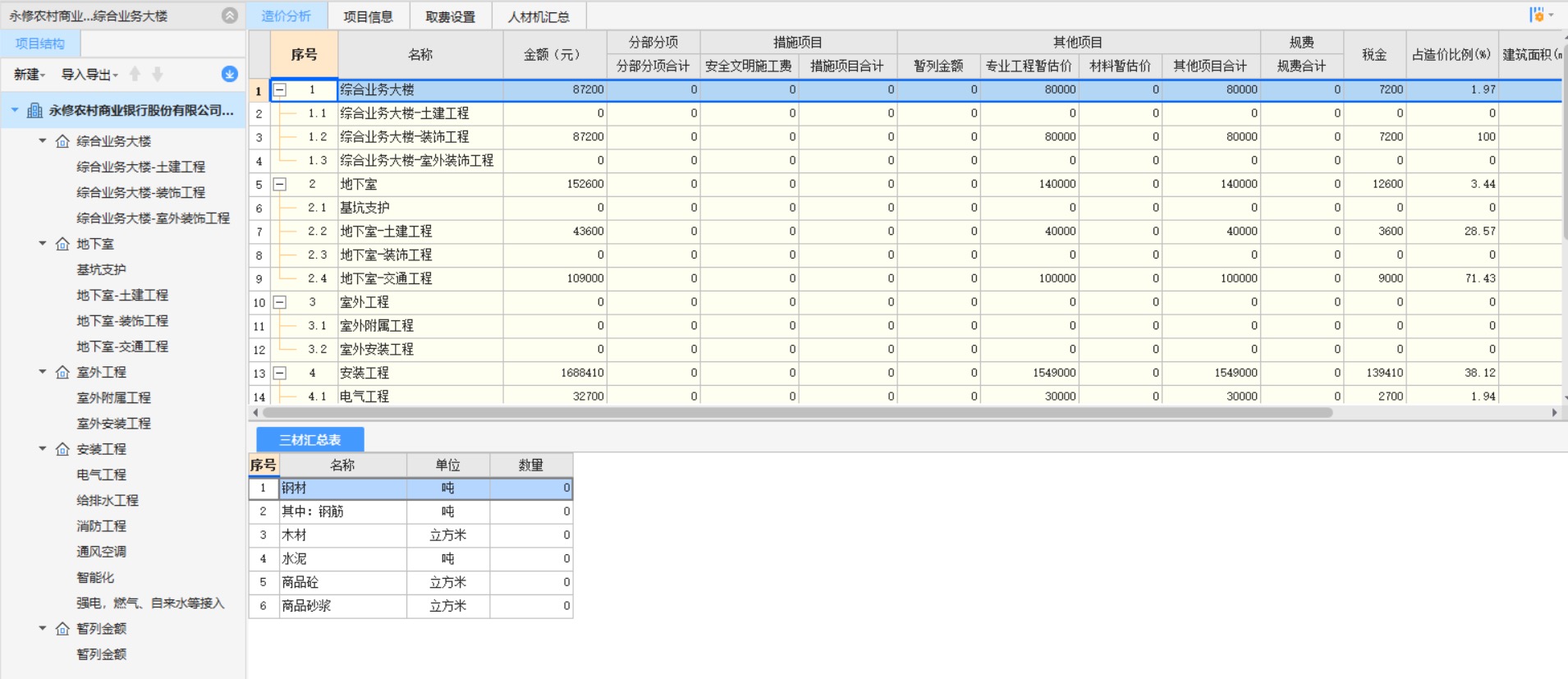This screenshot has height=679, width=1568.
Task: Click the house icon beside 综合业务大楼
Action: tap(62, 141)
